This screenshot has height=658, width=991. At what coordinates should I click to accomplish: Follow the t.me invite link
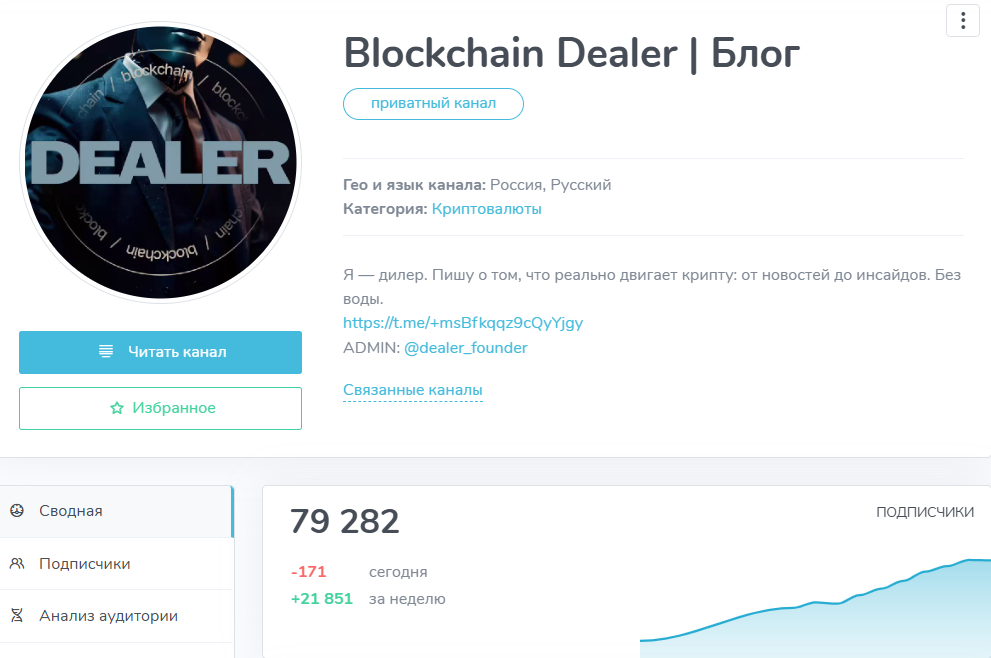(x=463, y=322)
